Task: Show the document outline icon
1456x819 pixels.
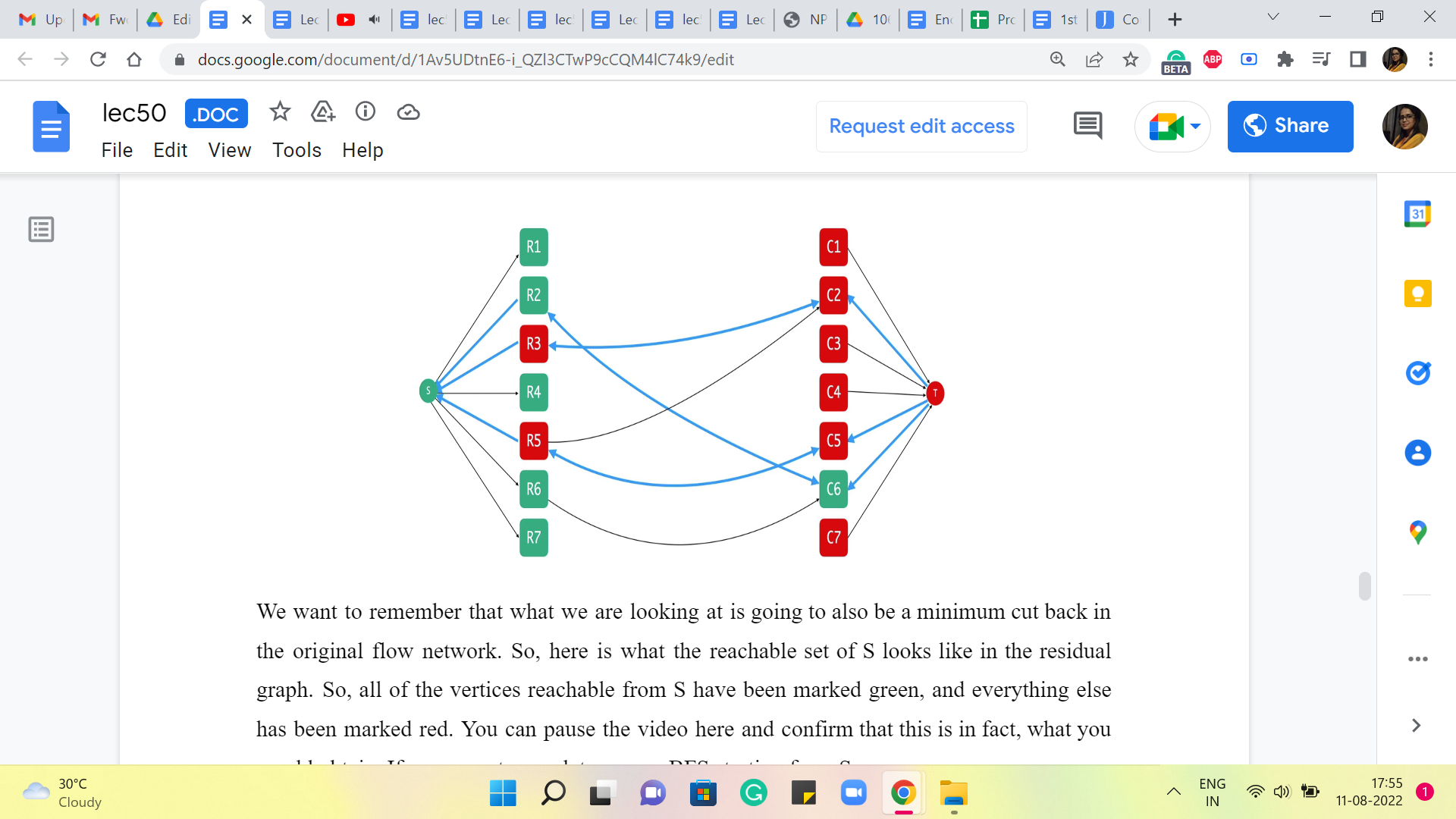Action: click(x=41, y=229)
